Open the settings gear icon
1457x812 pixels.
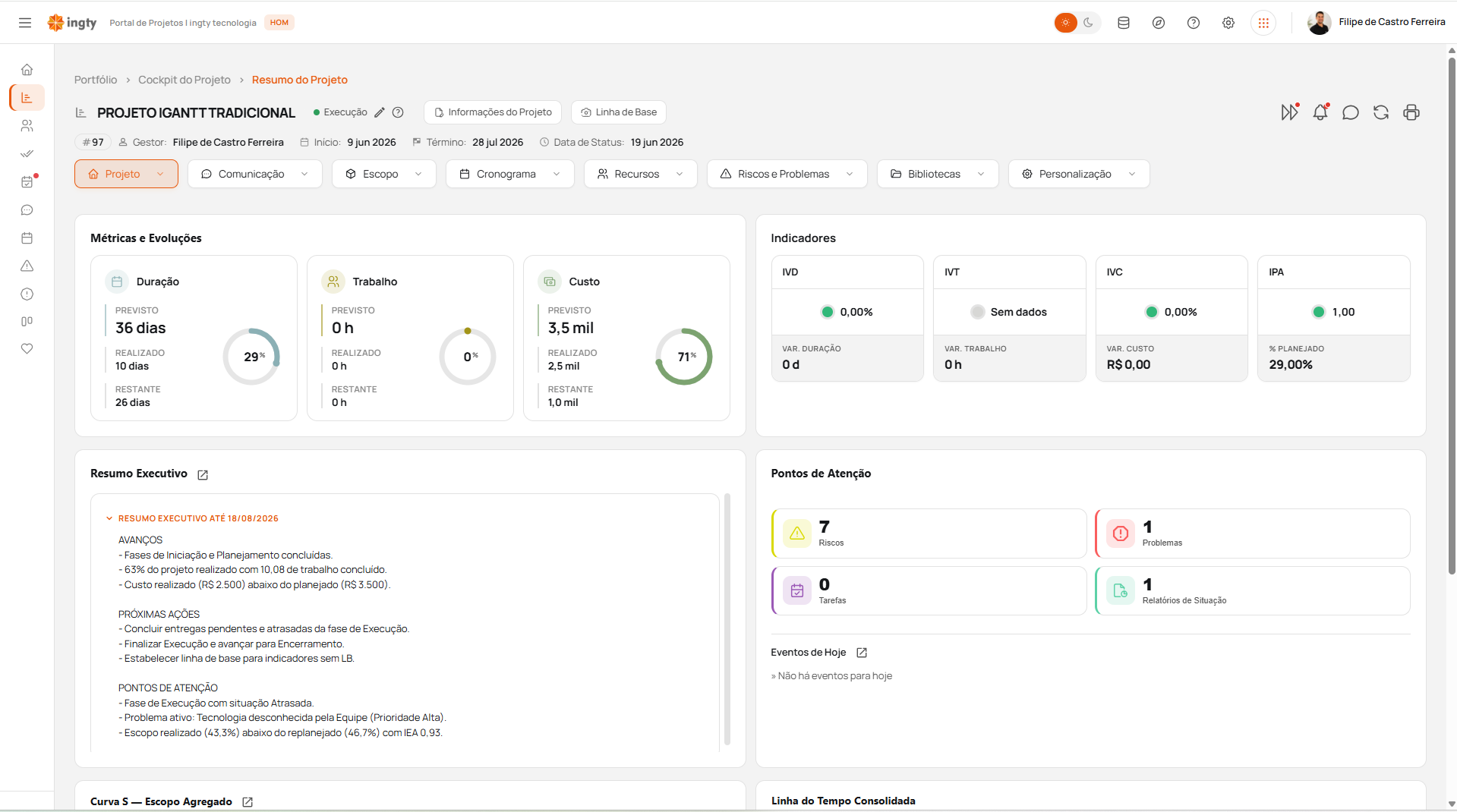1228,23
